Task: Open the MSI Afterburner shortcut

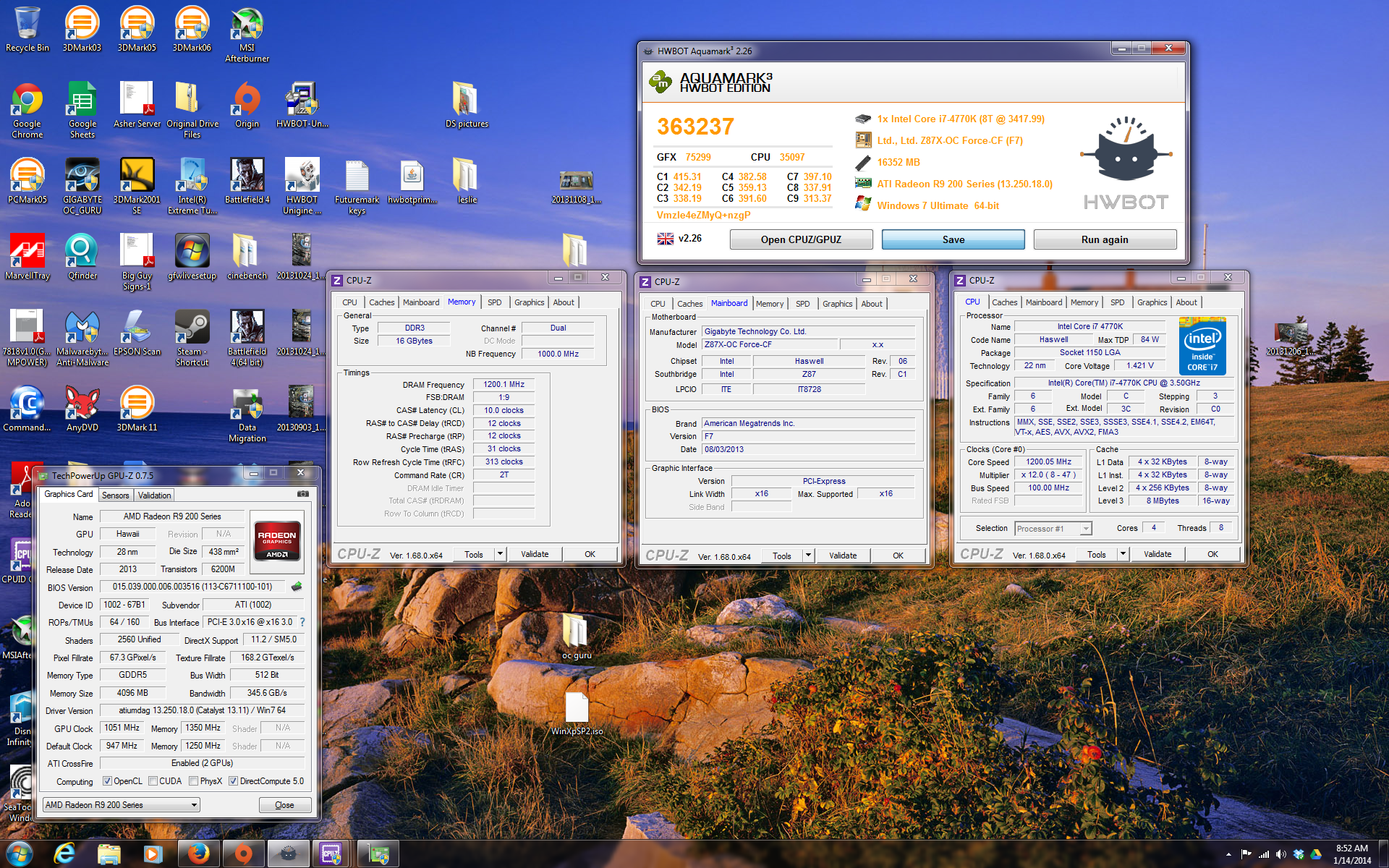Action: click(x=247, y=35)
